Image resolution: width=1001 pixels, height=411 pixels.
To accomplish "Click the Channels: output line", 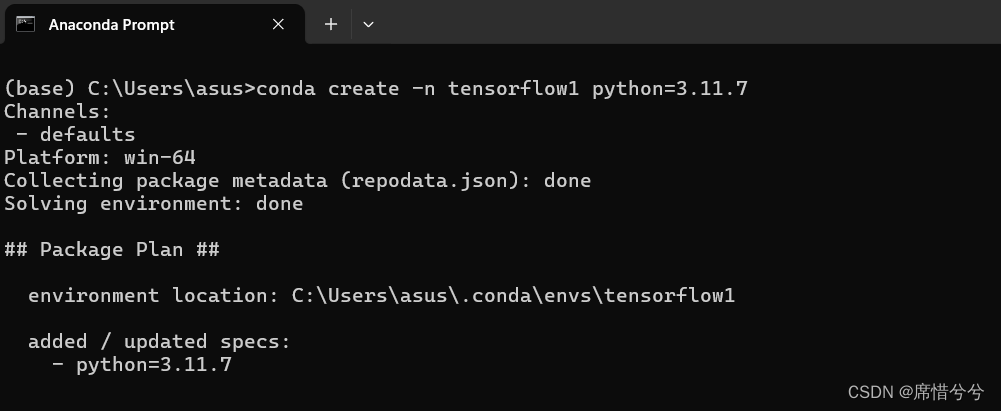I will click(x=57, y=112).
